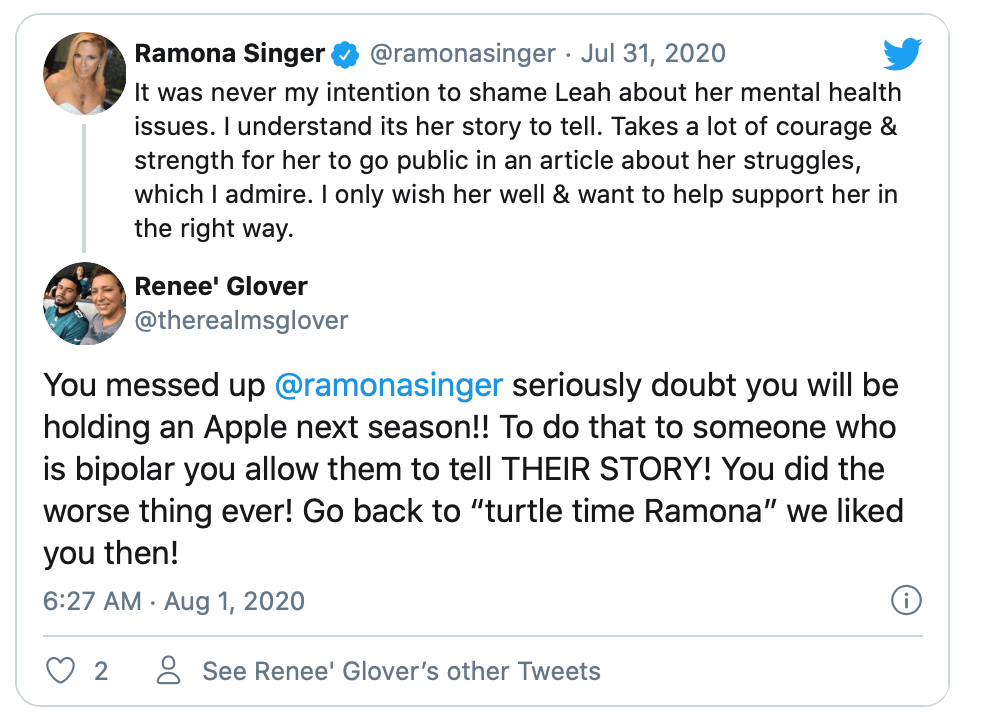Open the tweet info circle icon
The image size is (982, 718).
pos(905,601)
